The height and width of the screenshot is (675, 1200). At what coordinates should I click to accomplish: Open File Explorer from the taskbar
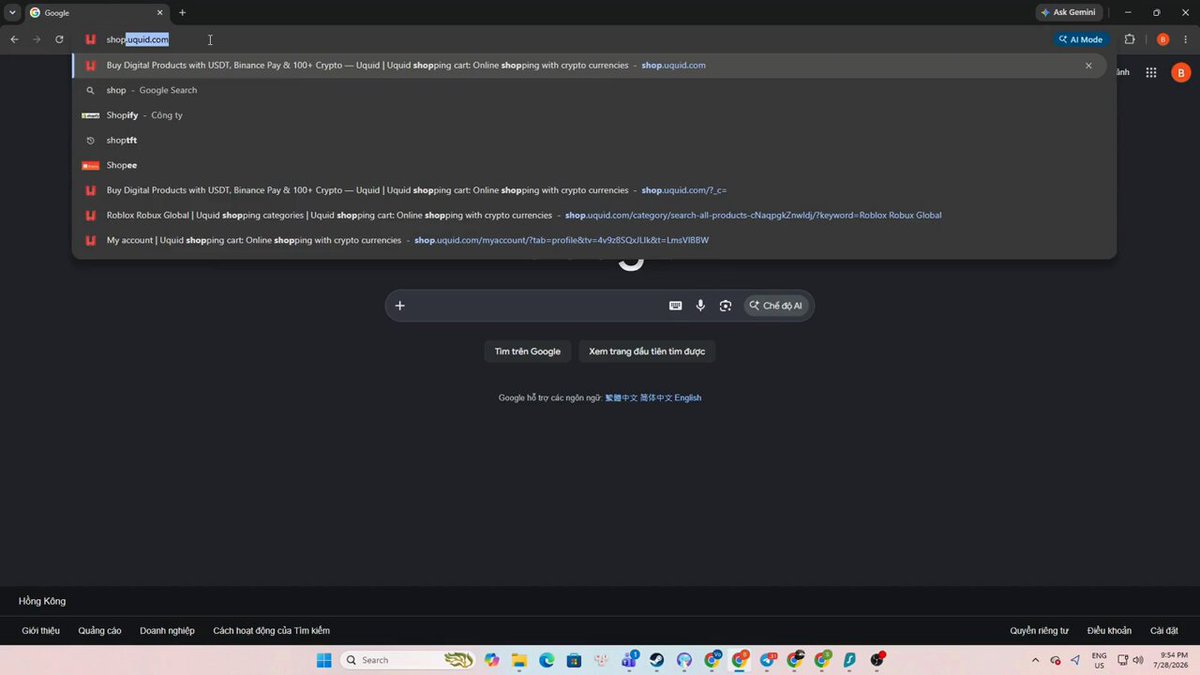pyautogui.click(x=519, y=660)
